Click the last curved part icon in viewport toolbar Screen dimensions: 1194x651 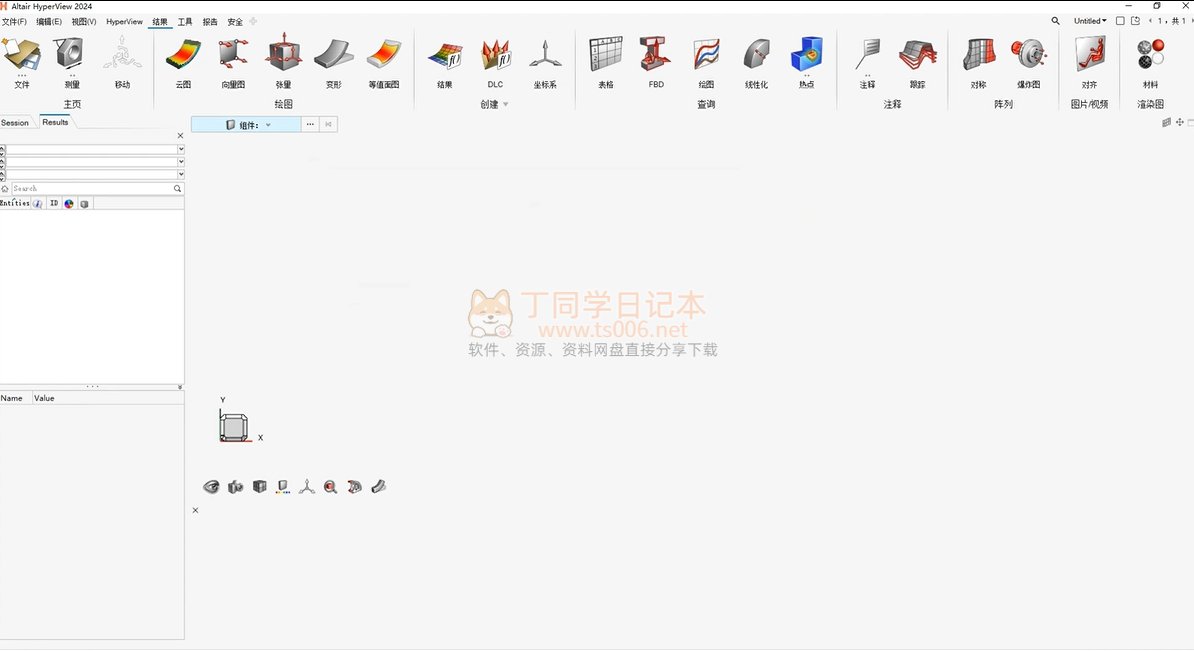[x=378, y=487]
